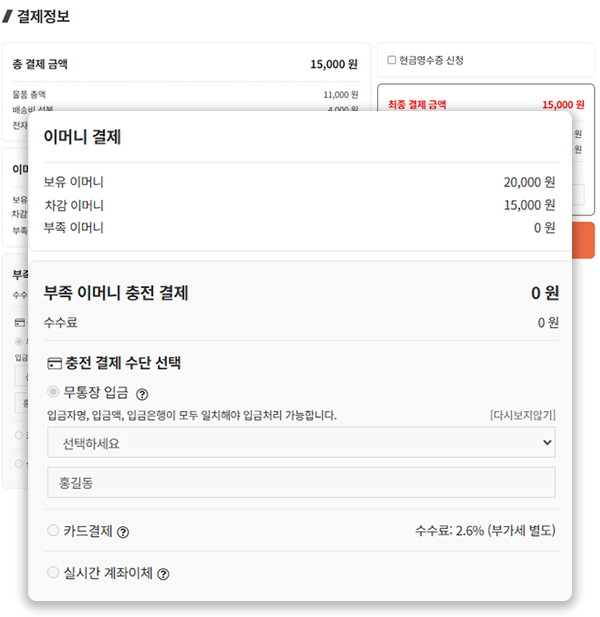Pick the 실시간 계좌이체 radio option
The image size is (600, 617).
53,573
